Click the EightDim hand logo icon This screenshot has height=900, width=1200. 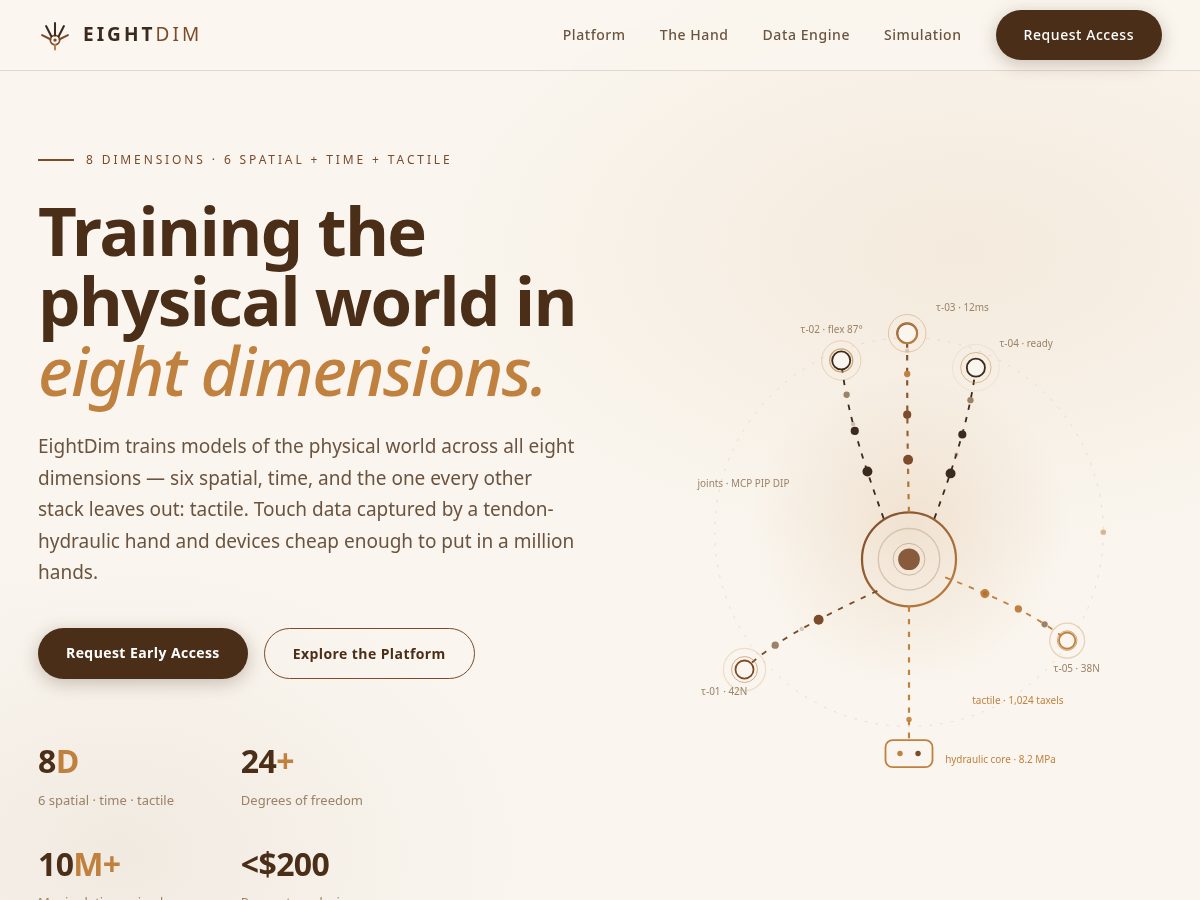coord(55,35)
